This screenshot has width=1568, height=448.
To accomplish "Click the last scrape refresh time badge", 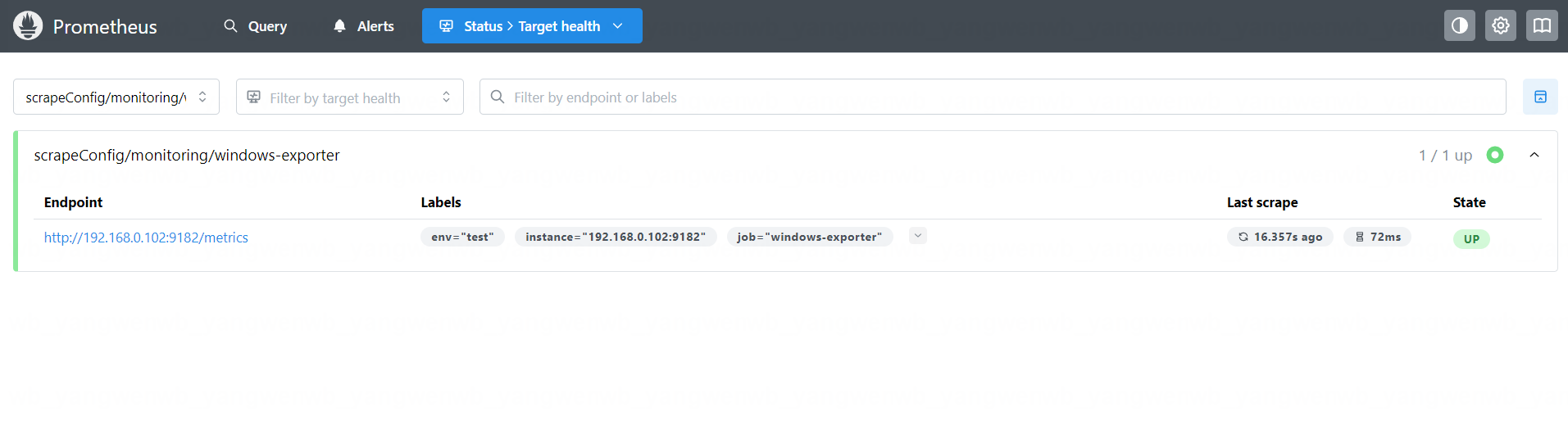I will pyautogui.click(x=1279, y=237).
